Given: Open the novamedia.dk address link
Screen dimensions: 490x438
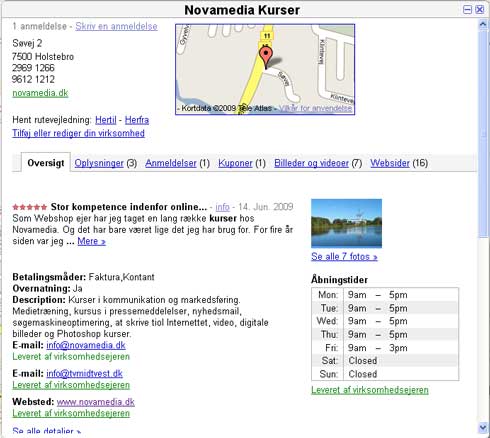Looking at the screenshot, I should (40, 93).
